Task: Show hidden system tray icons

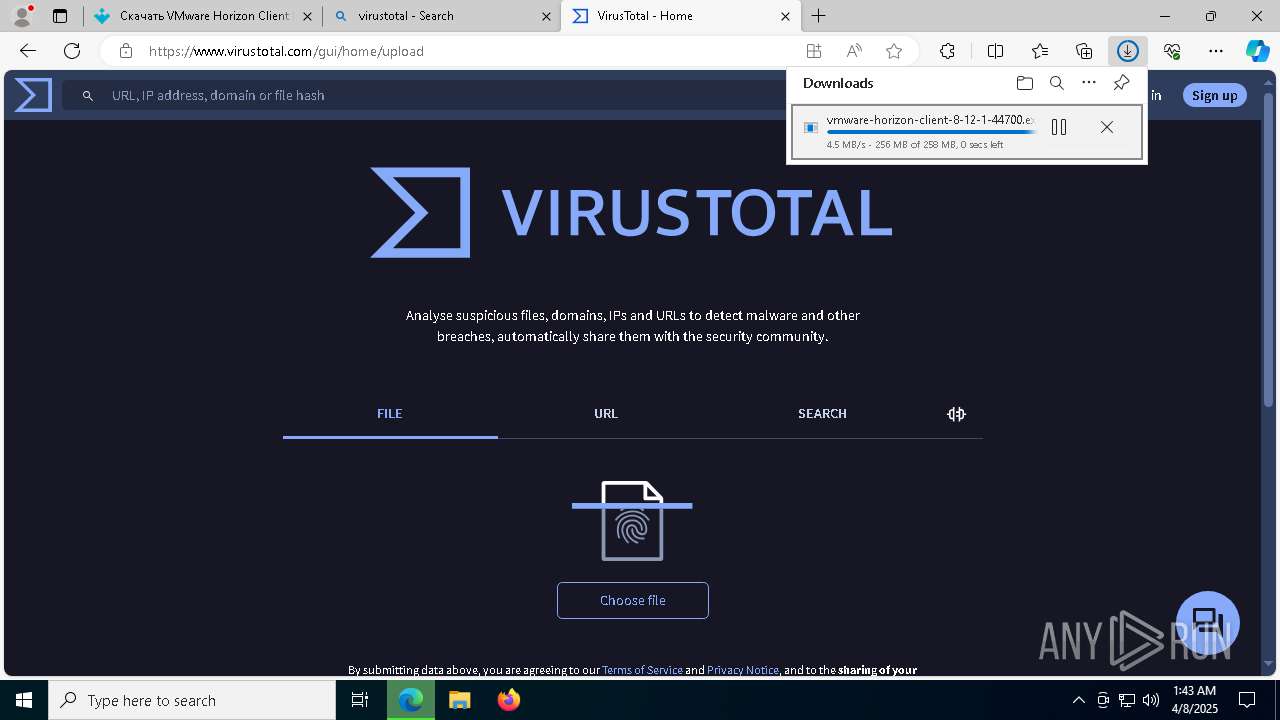Action: pyautogui.click(x=1078, y=700)
